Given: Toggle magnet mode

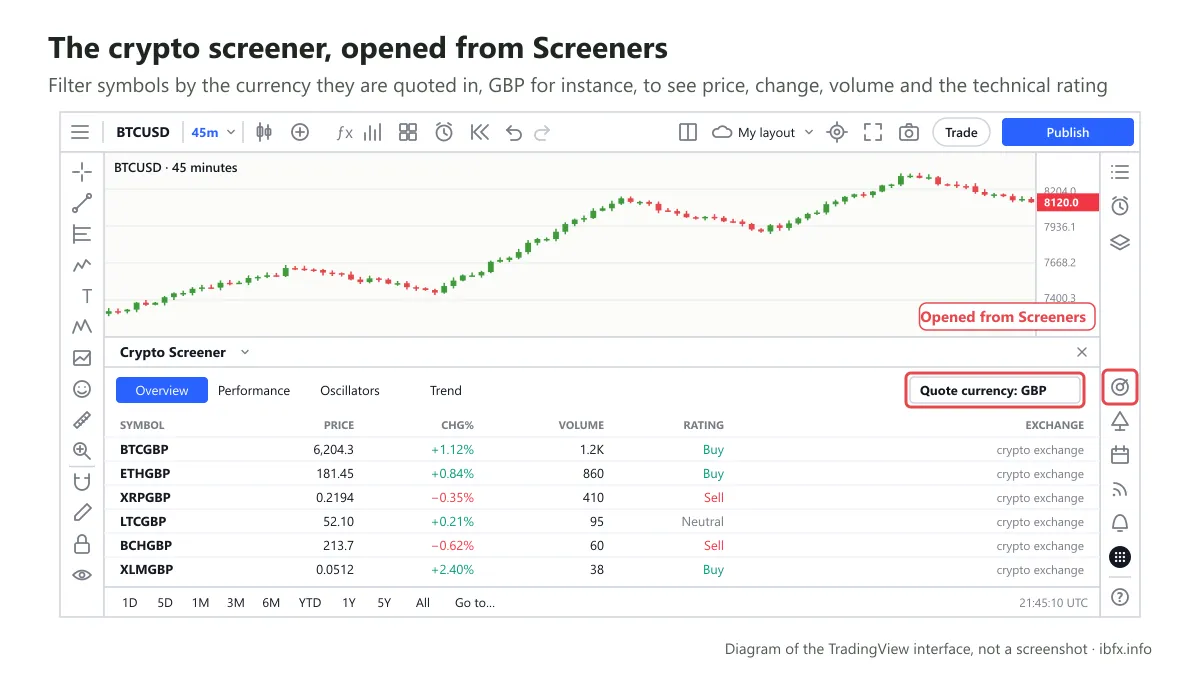Looking at the screenshot, I should pyautogui.click(x=82, y=482).
